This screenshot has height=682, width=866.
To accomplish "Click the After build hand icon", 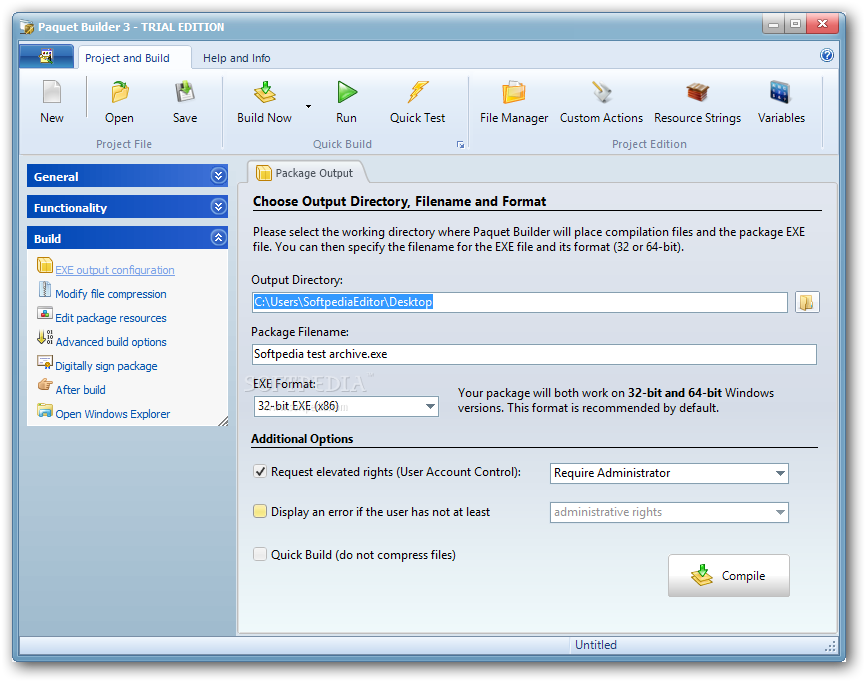I will pos(45,384).
